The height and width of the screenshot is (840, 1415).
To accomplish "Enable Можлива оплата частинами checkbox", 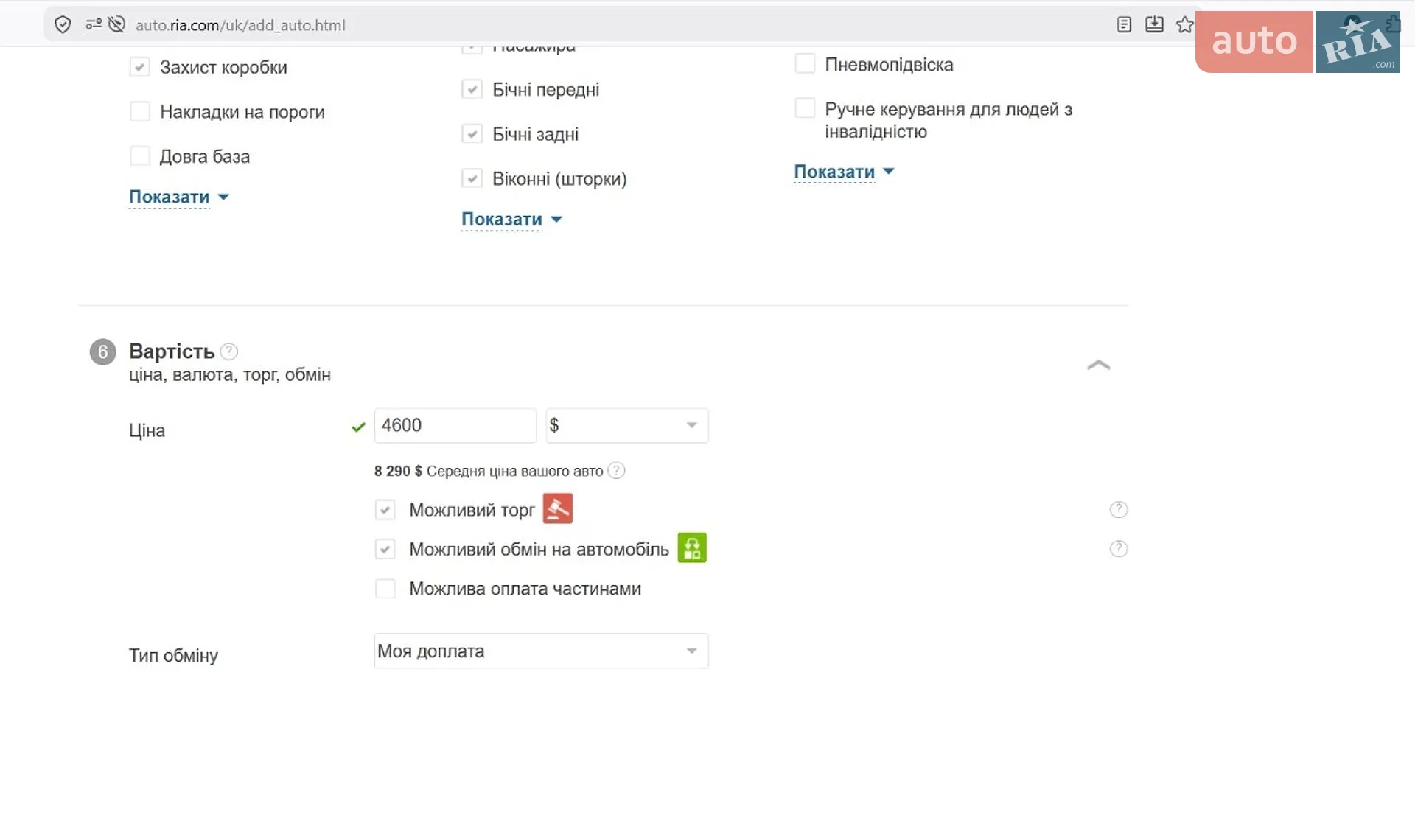I will [x=385, y=588].
